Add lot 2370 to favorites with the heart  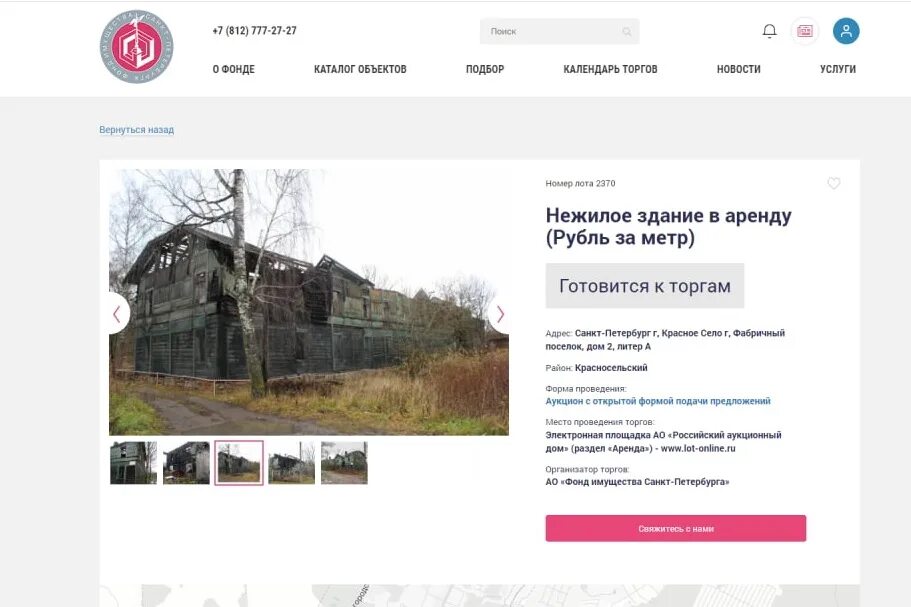[834, 184]
